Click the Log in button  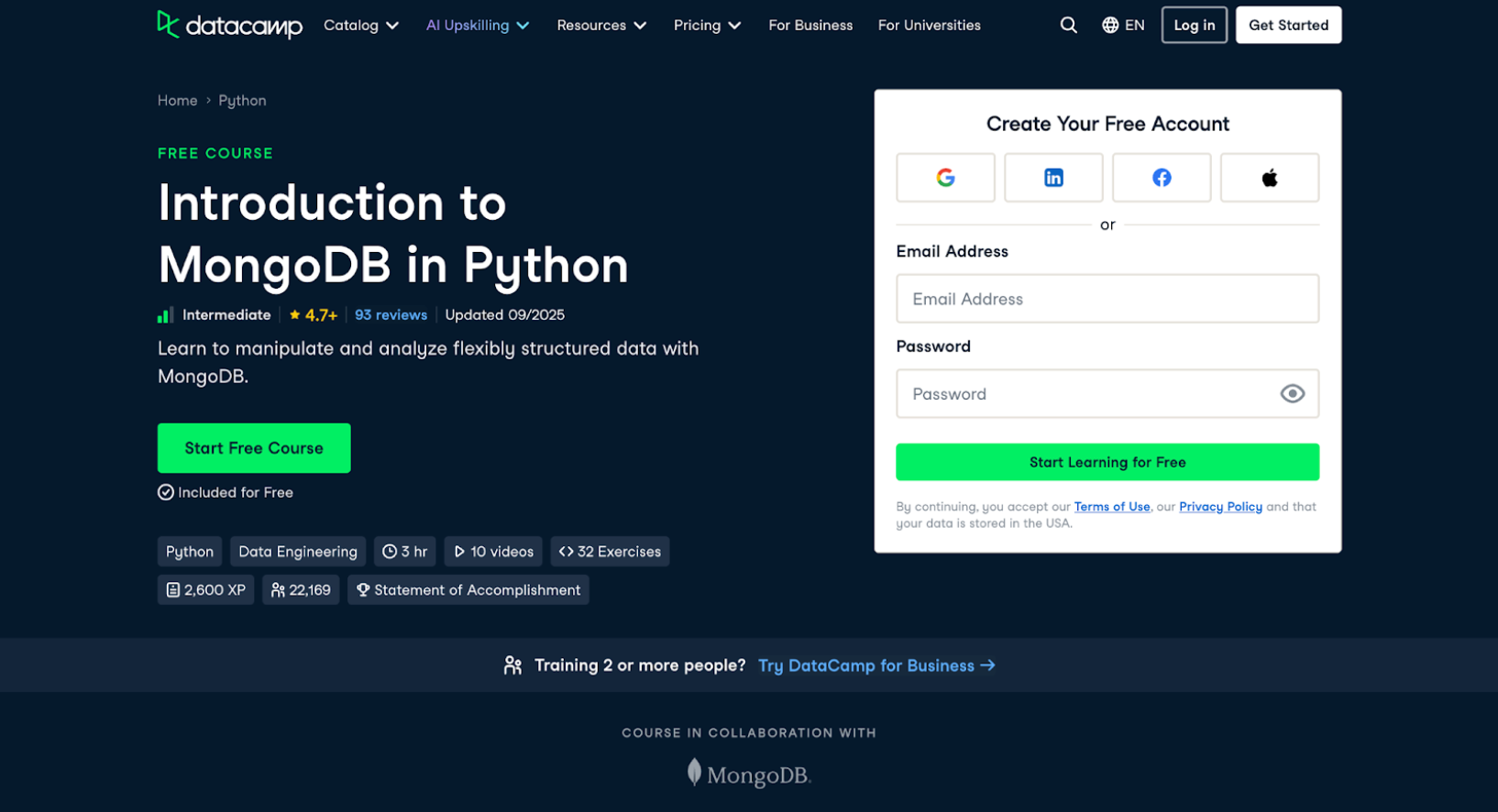[1194, 25]
